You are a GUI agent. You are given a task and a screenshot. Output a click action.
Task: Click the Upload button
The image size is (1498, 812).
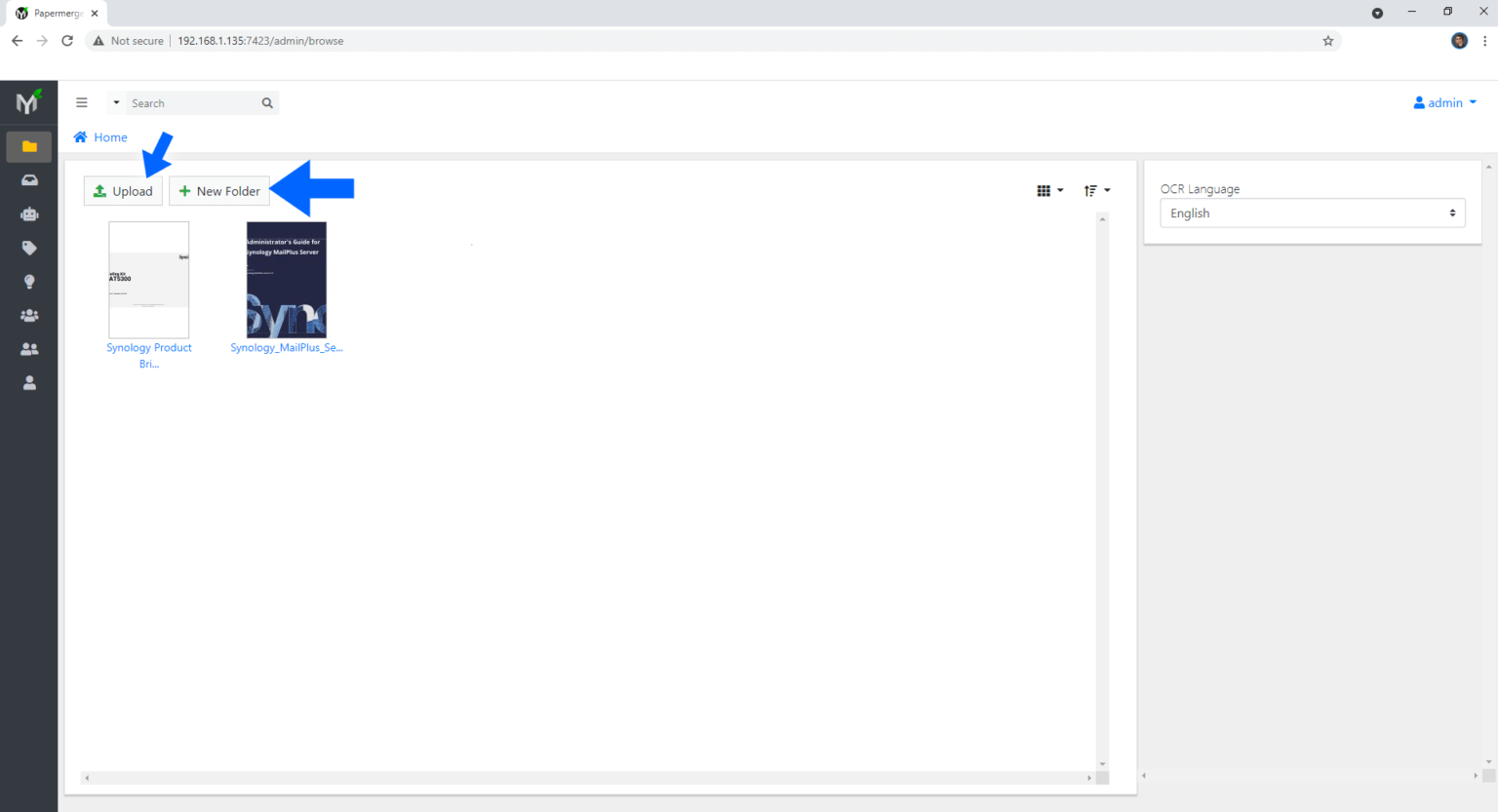(x=123, y=191)
